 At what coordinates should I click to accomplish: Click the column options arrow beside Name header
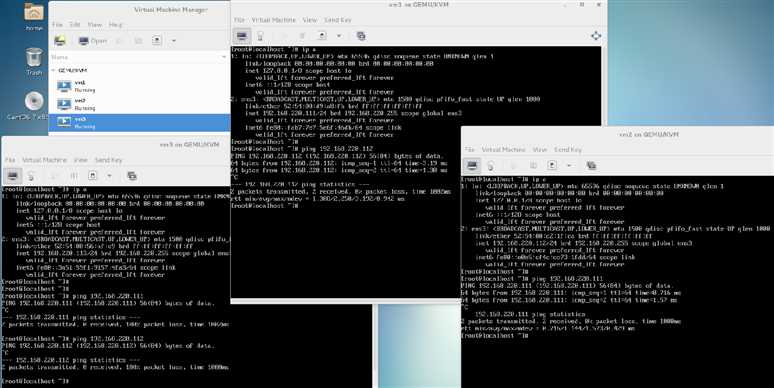[224, 57]
